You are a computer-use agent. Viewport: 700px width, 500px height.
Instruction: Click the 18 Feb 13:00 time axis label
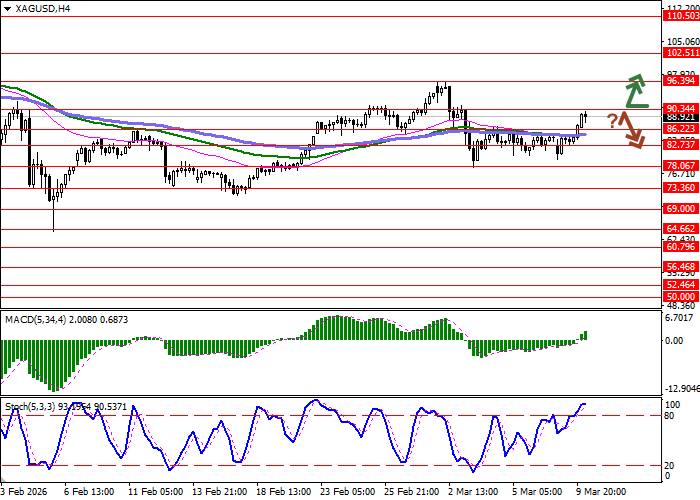pos(285,492)
